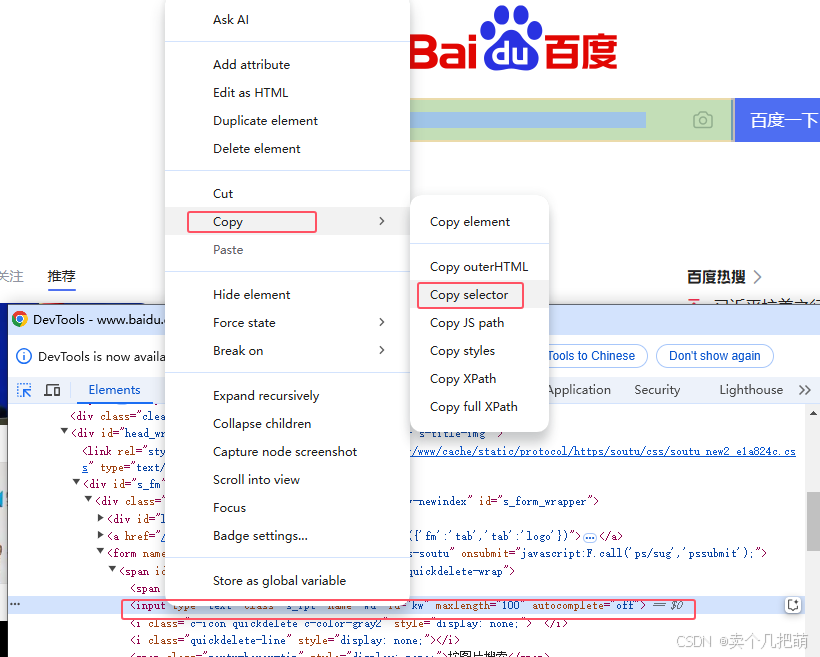Image resolution: width=820 pixels, height=657 pixels.
Task: Choose Ask AI from the context menu
Action: (x=231, y=20)
